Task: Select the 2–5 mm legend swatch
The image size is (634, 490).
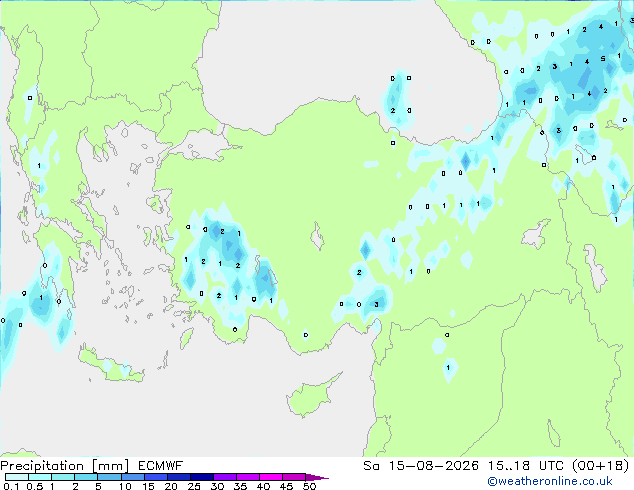Action: coord(86,477)
